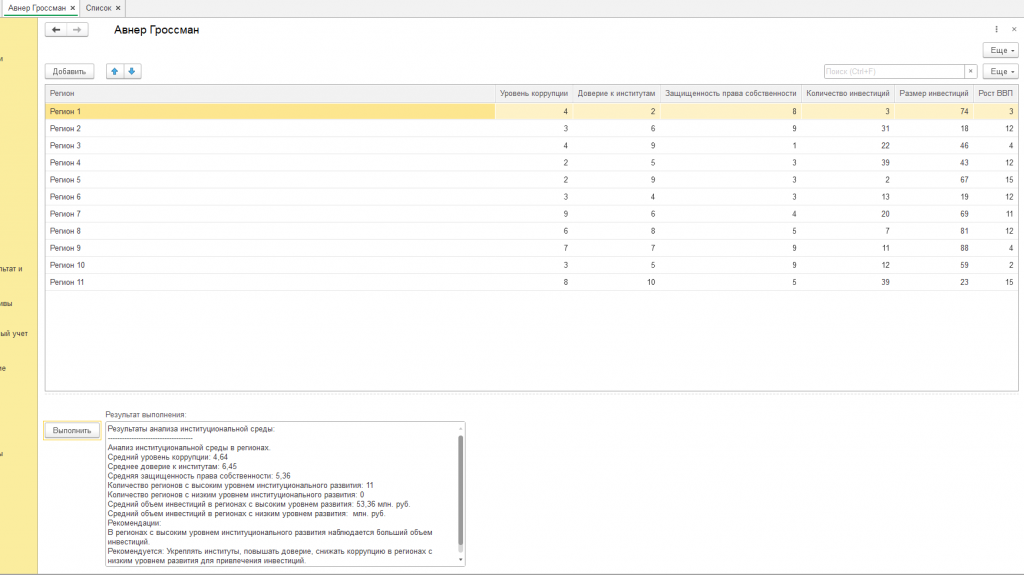Click the Выполнить button
Image resolution: width=1024 pixels, height=575 pixels.
pos(72,431)
